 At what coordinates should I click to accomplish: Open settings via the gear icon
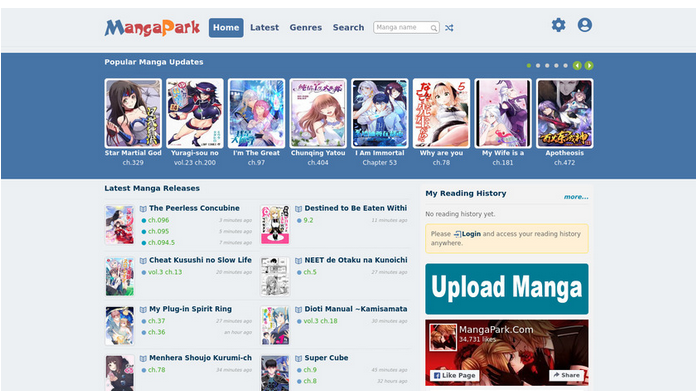(558, 25)
